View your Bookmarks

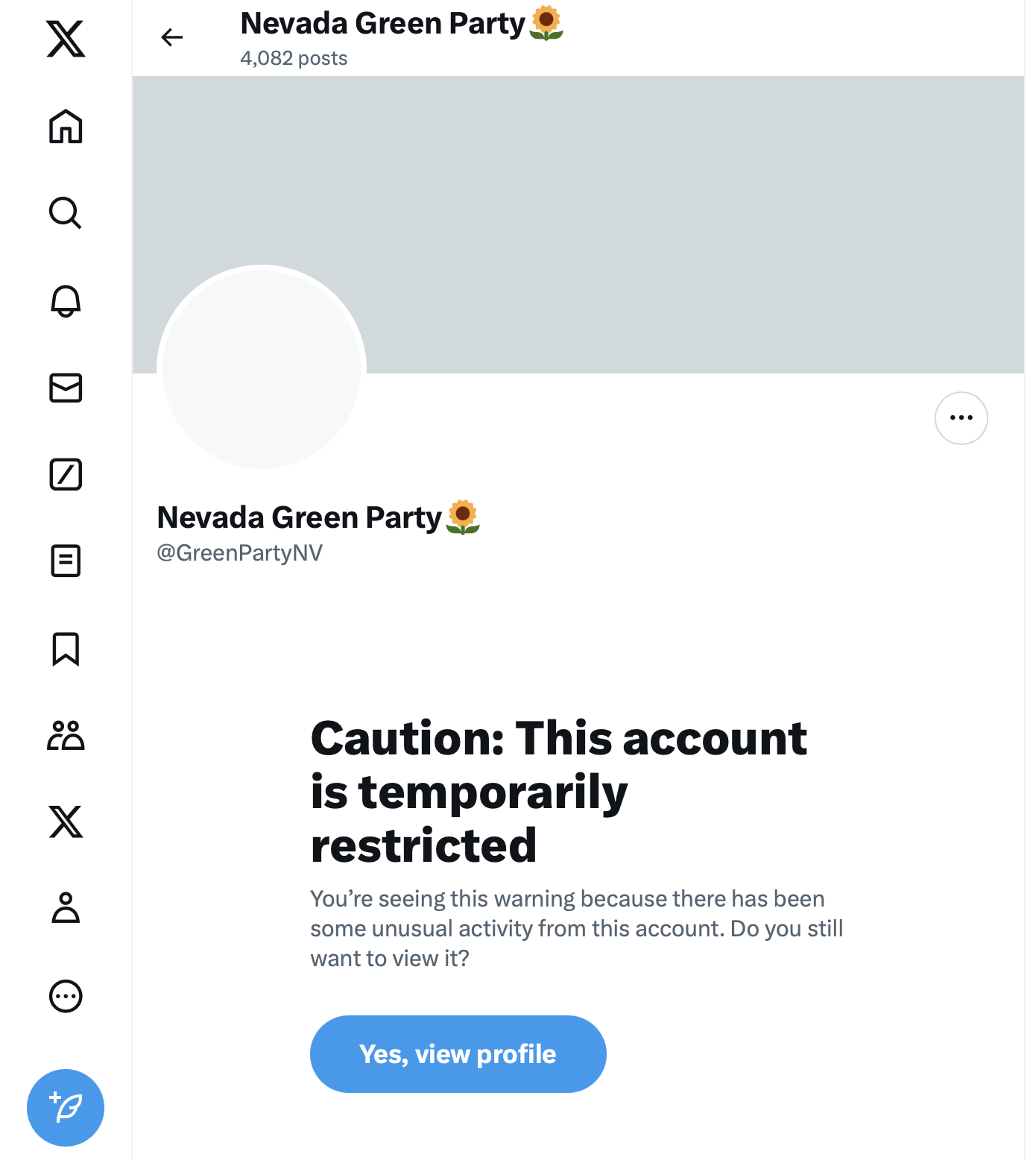pos(66,649)
